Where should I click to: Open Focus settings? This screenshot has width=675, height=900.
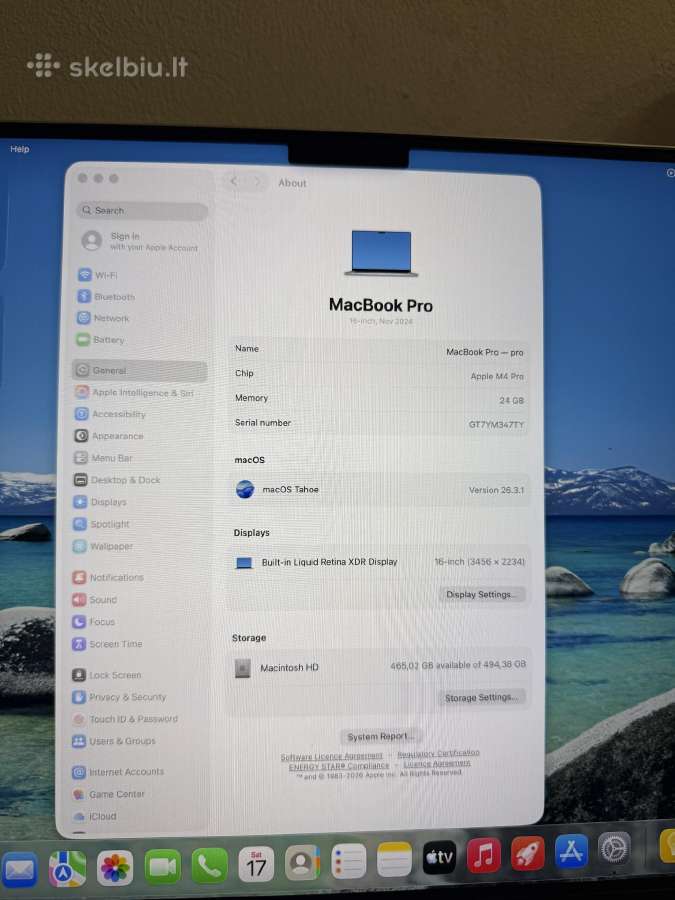point(94,622)
